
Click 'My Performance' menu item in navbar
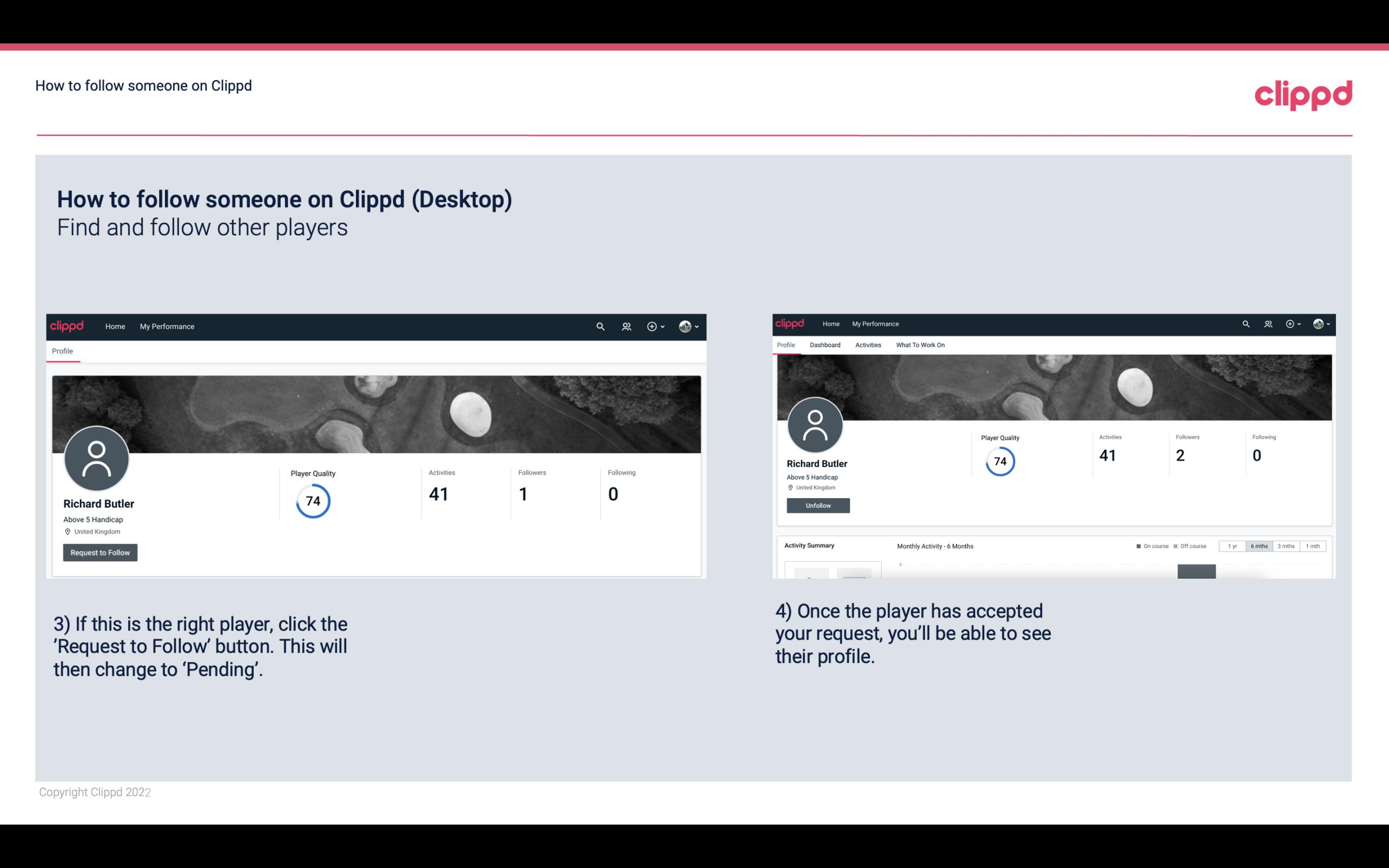click(166, 326)
